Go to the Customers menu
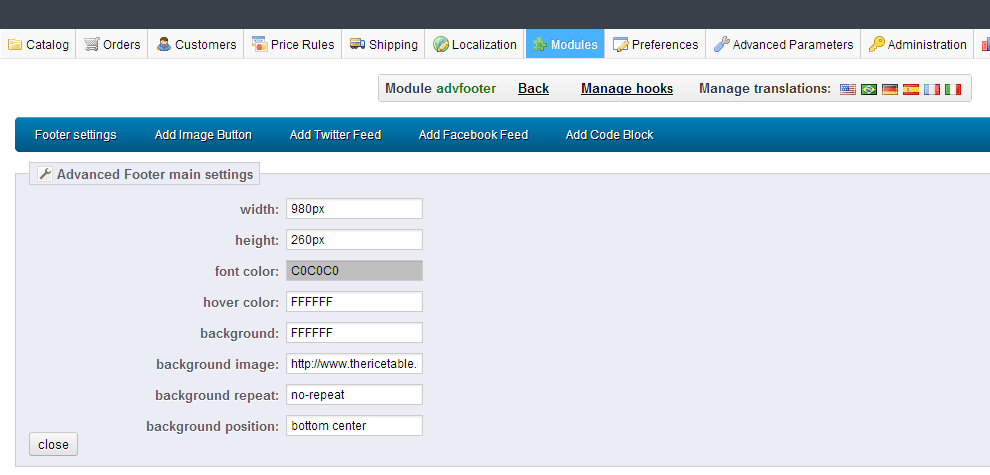Image resolution: width=990 pixels, height=475 pixels. click(x=196, y=44)
